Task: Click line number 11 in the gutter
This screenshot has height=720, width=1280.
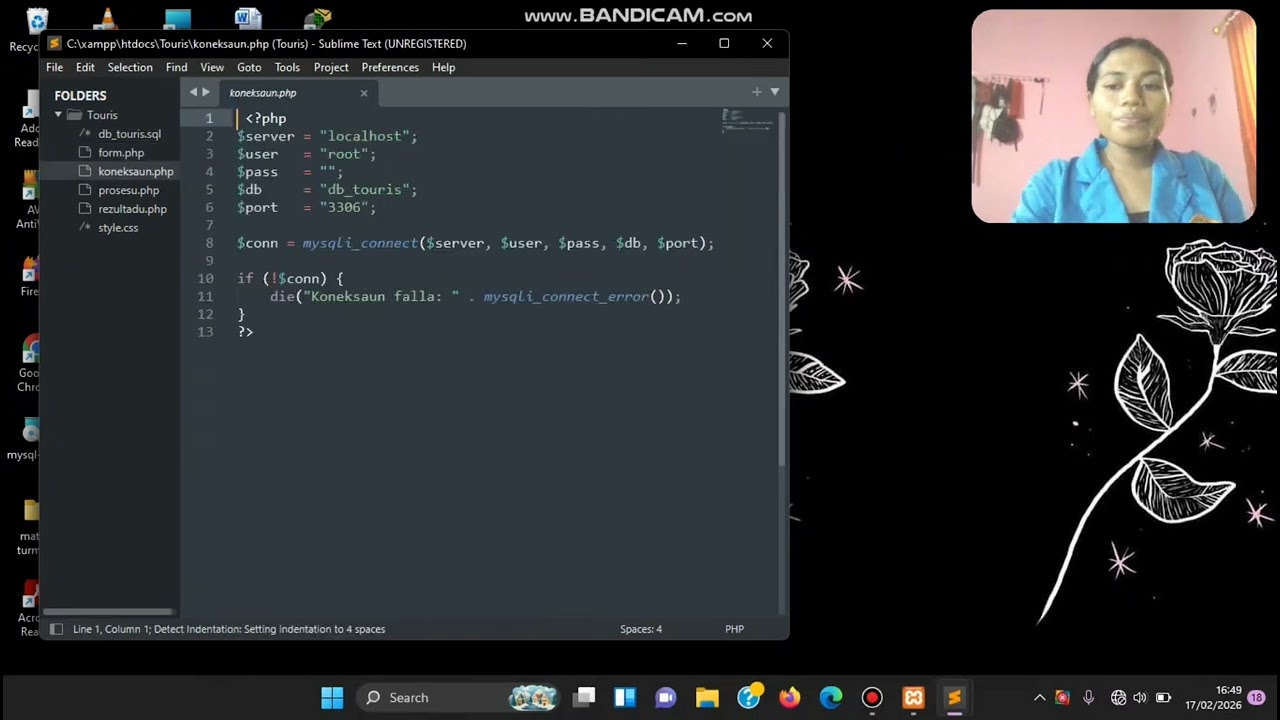Action: pyautogui.click(x=205, y=297)
